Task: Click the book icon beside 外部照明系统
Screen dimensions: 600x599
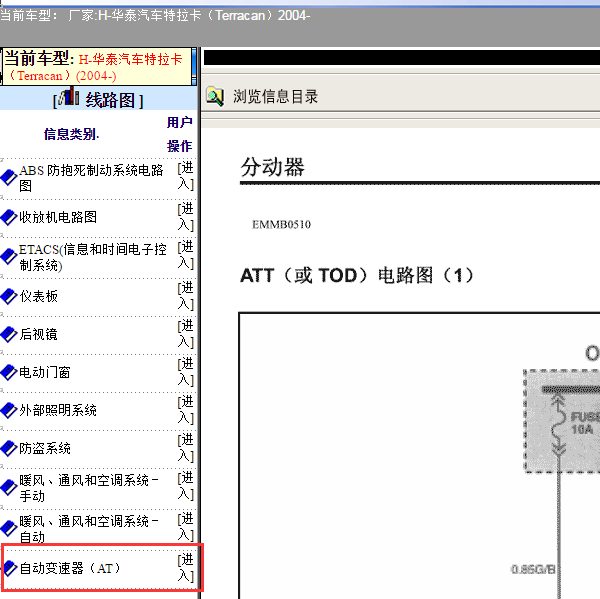Action: [9, 410]
